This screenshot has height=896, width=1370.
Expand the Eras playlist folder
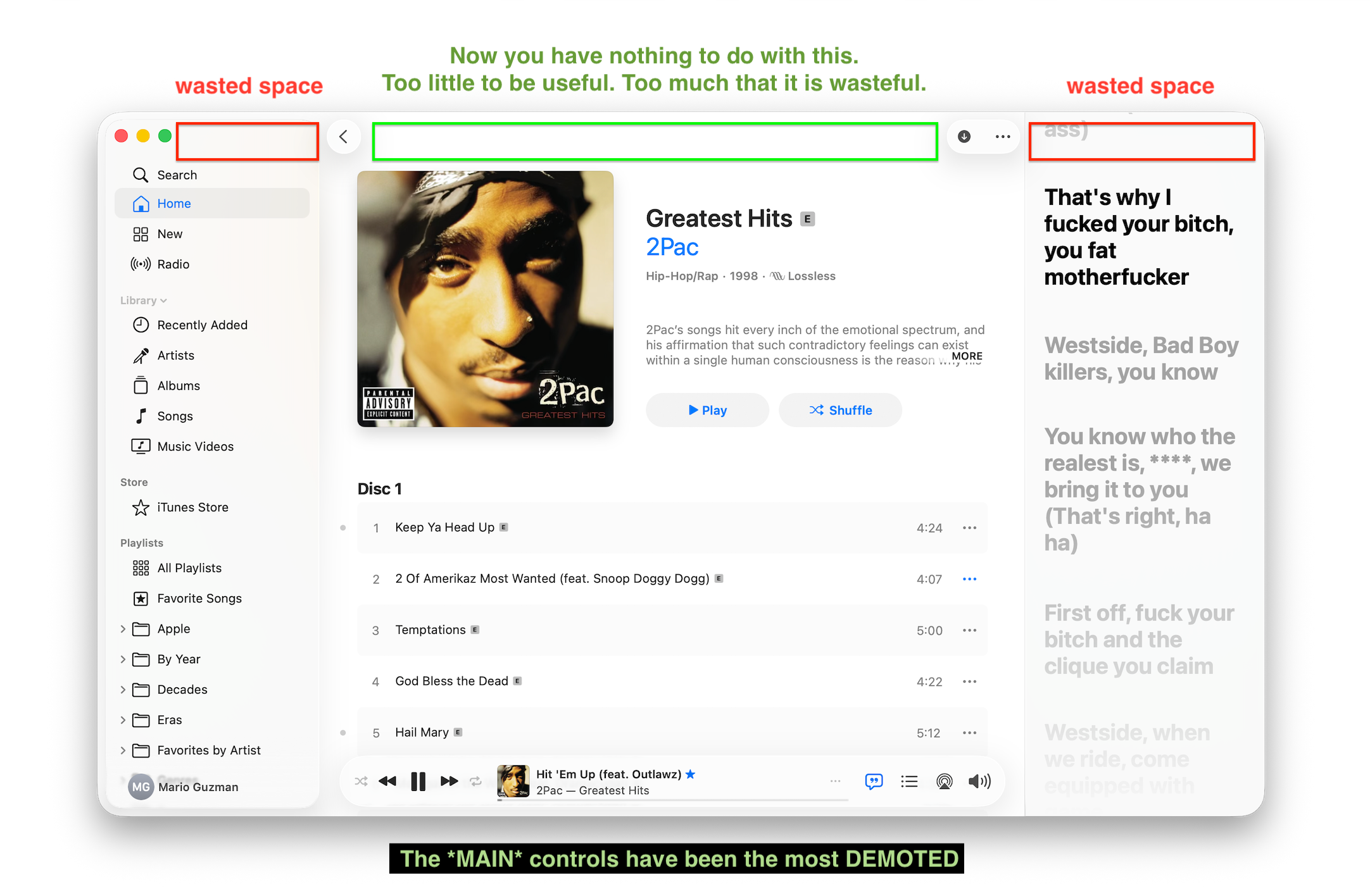coord(123,720)
